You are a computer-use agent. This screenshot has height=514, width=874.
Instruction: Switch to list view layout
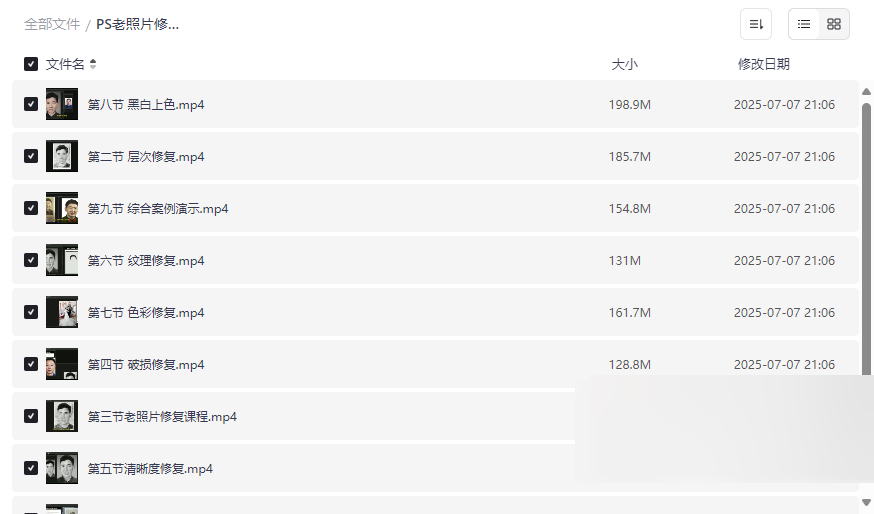804,24
